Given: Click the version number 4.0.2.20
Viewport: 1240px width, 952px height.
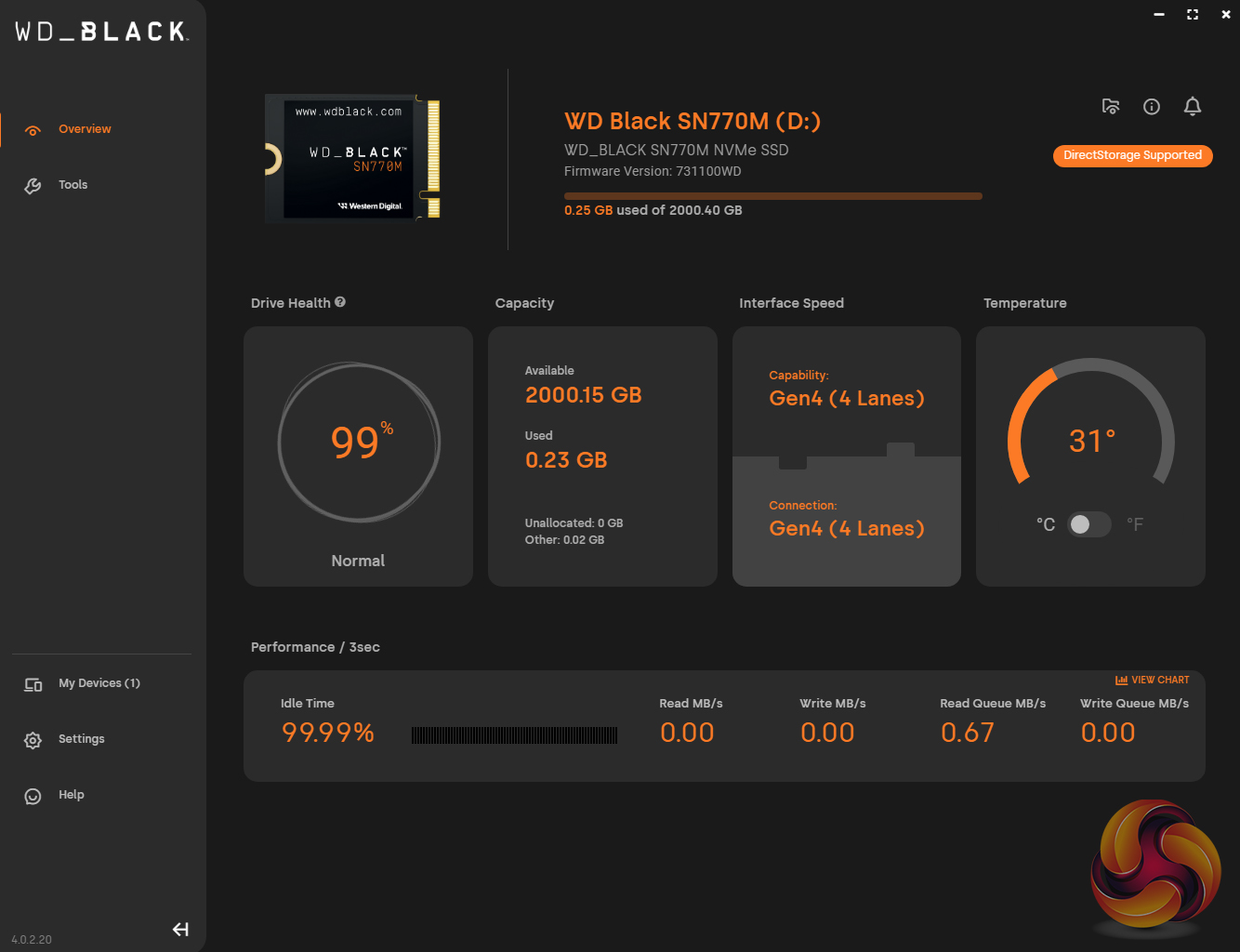Looking at the screenshot, I should [x=32, y=940].
